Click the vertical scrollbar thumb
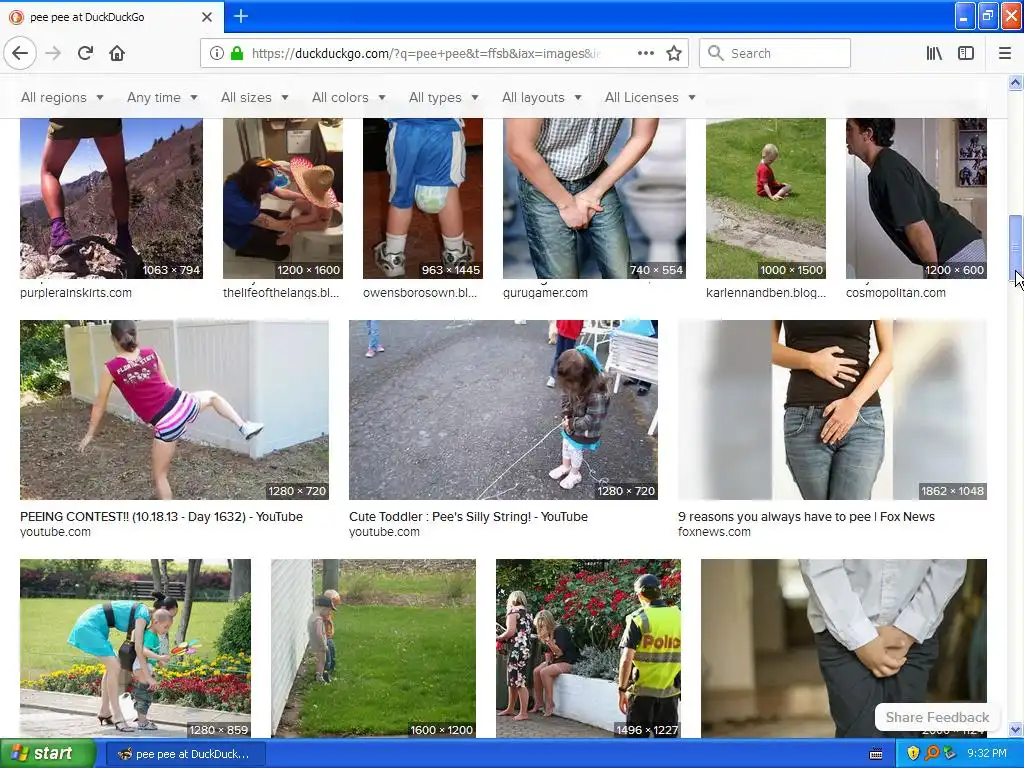Image resolution: width=1024 pixels, height=768 pixels. [x=1015, y=247]
